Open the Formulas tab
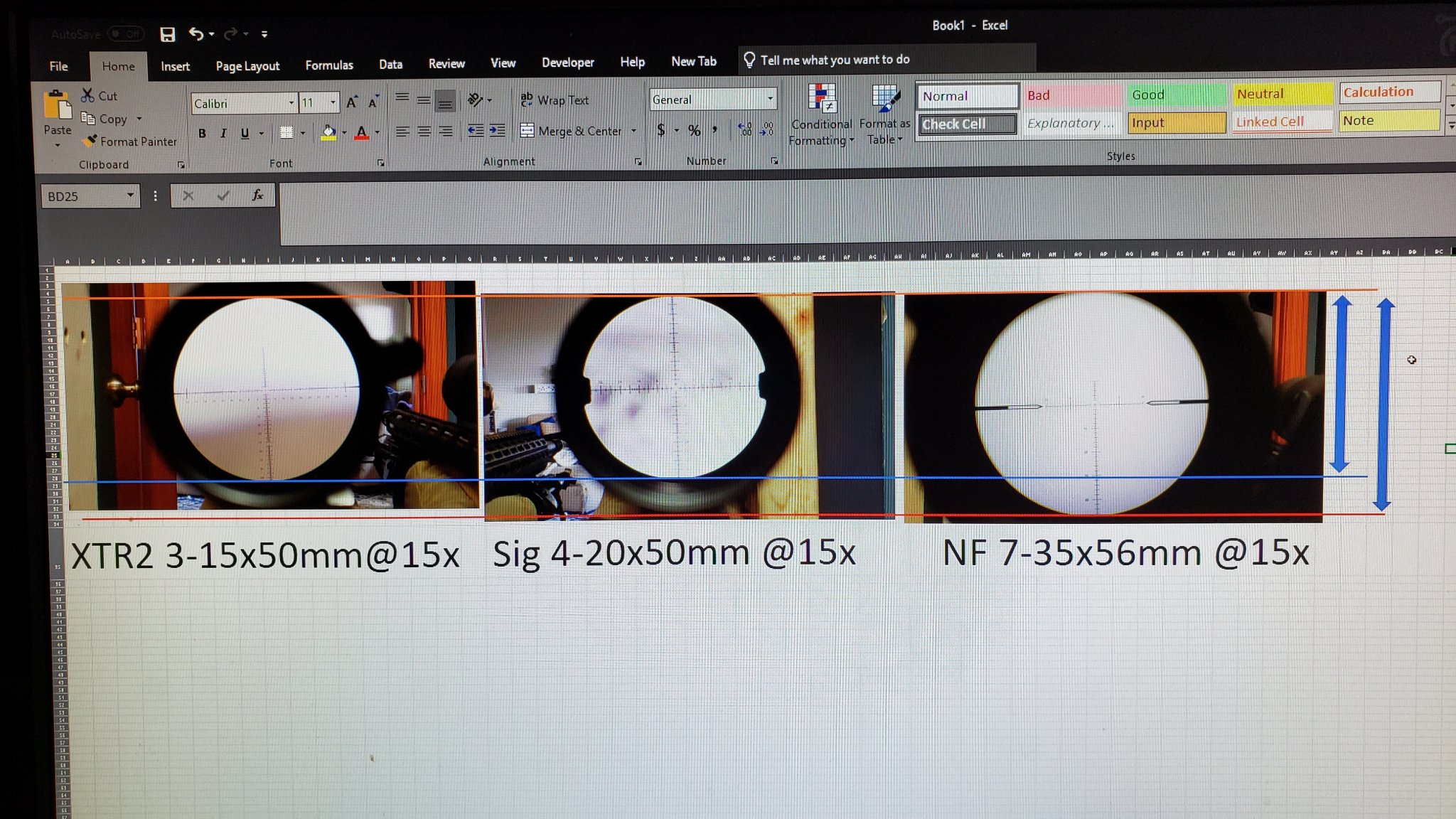This screenshot has width=1456, height=819. click(329, 65)
